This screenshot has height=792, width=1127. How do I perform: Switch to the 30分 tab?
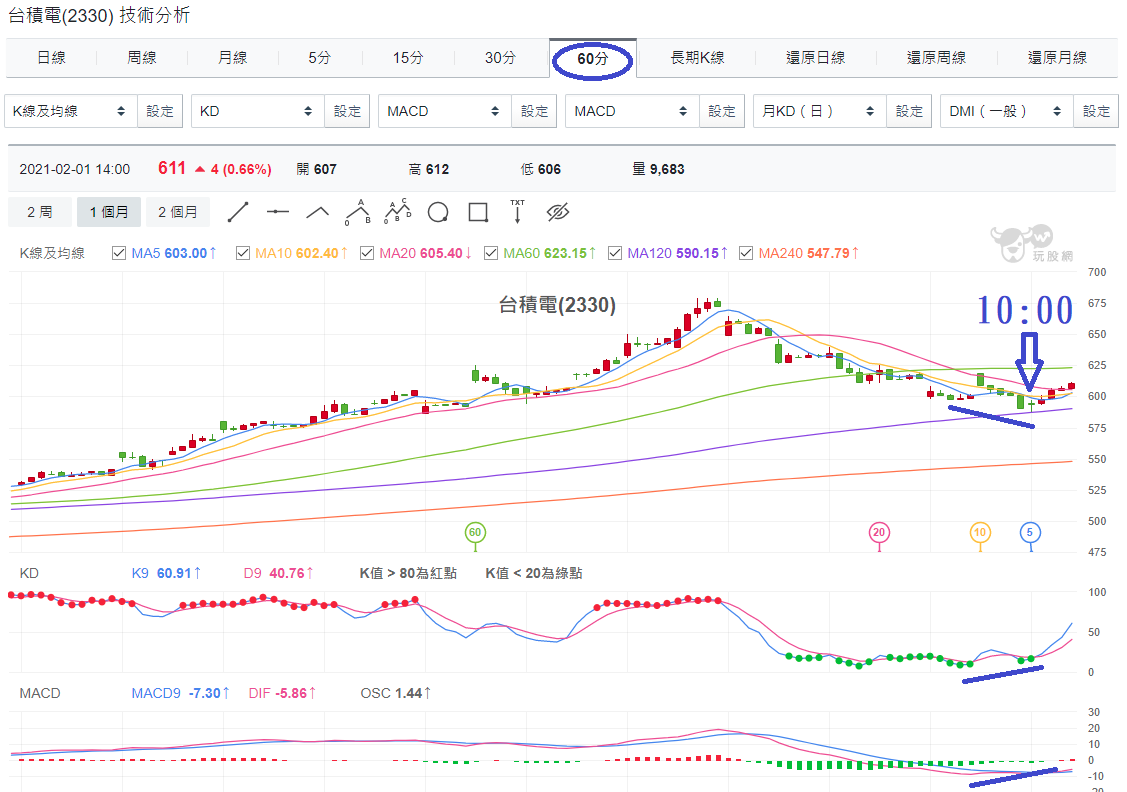click(500, 57)
